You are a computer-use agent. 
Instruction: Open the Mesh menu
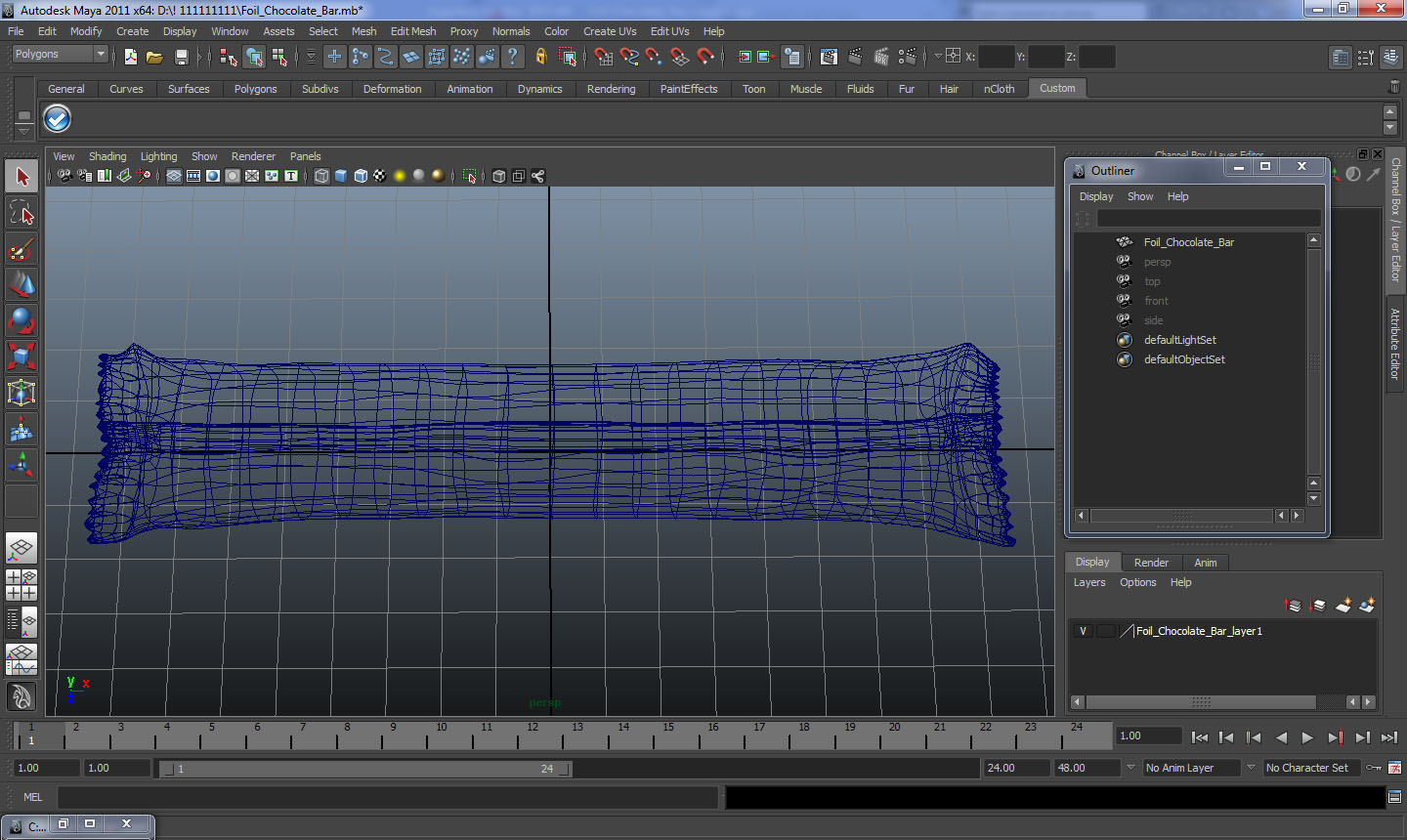[x=363, y=31]
